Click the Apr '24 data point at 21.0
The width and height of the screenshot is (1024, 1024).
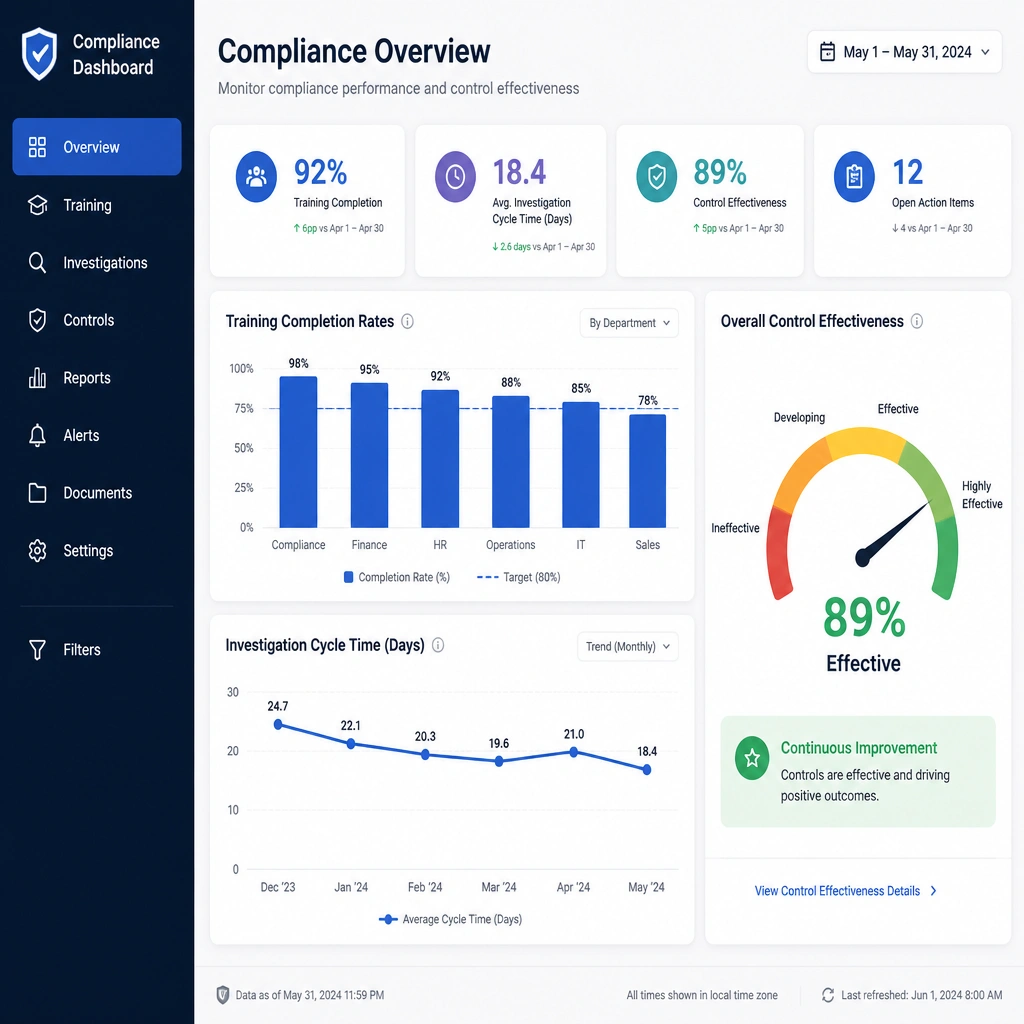(573, 752)
